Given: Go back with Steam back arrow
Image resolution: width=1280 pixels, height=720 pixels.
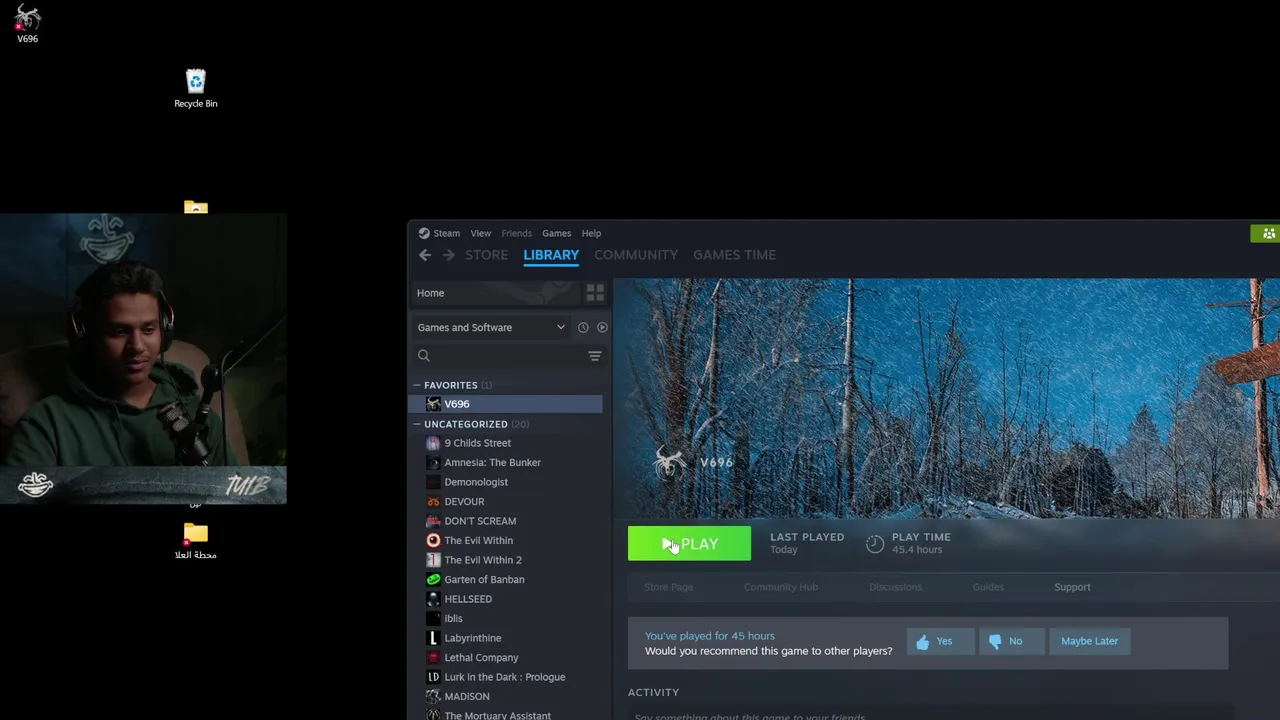Looking at the screenshot, I should [x=425, y=255].
